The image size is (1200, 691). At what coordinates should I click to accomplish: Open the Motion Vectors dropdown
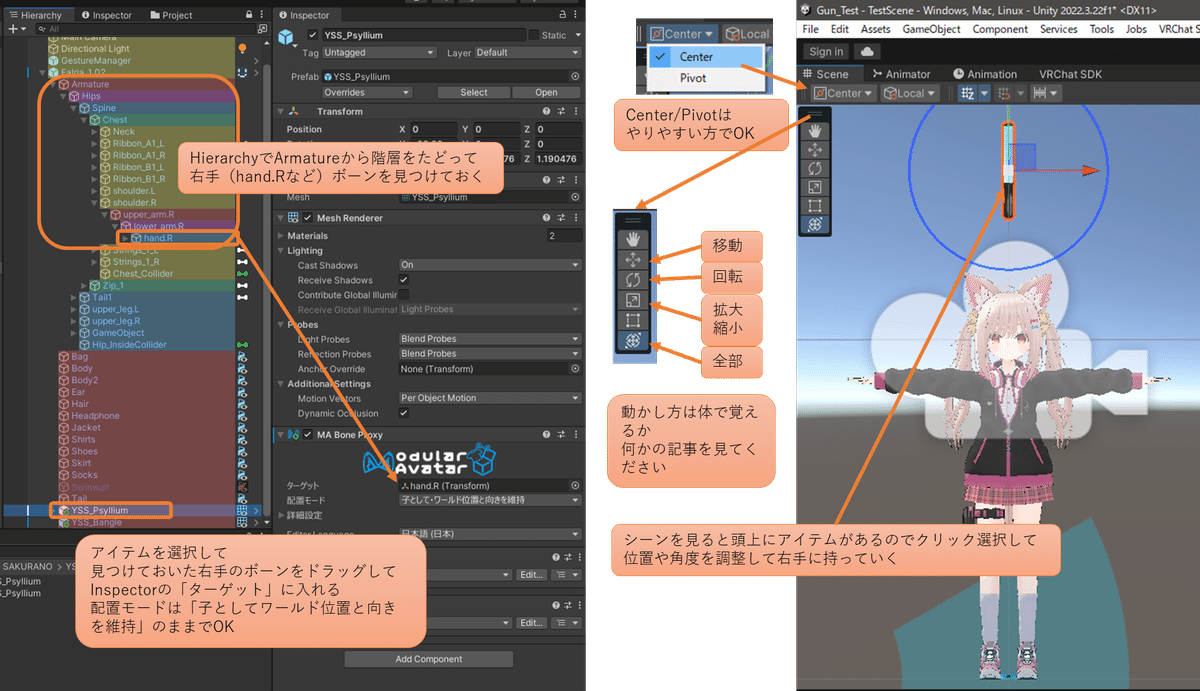[490, 398]
